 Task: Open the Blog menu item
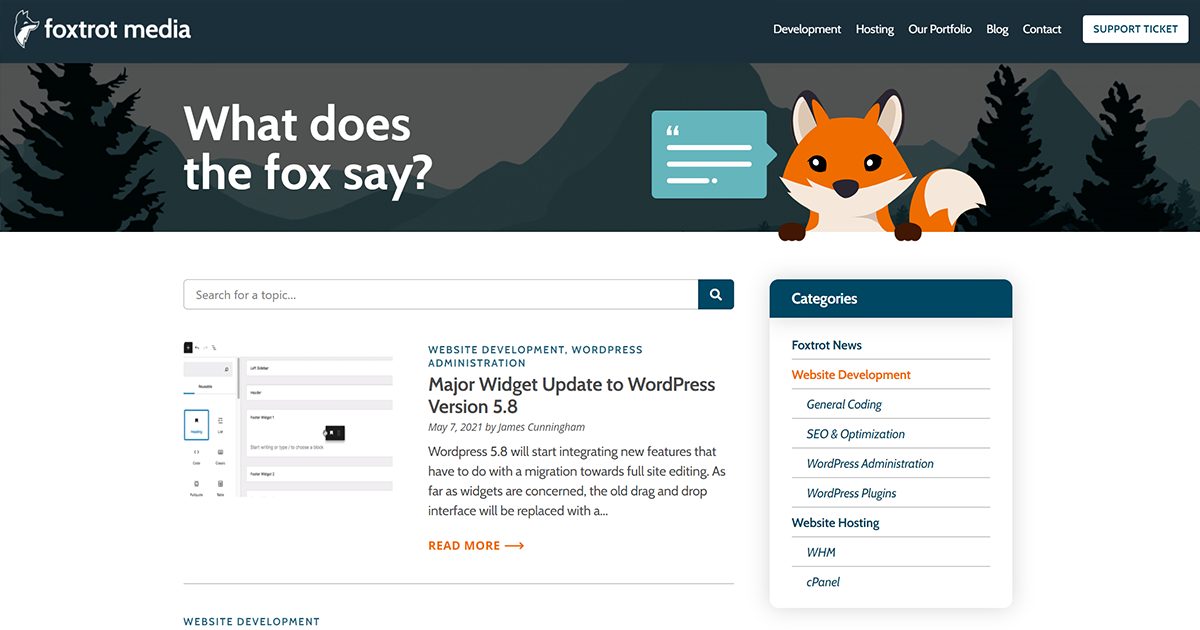996,29
